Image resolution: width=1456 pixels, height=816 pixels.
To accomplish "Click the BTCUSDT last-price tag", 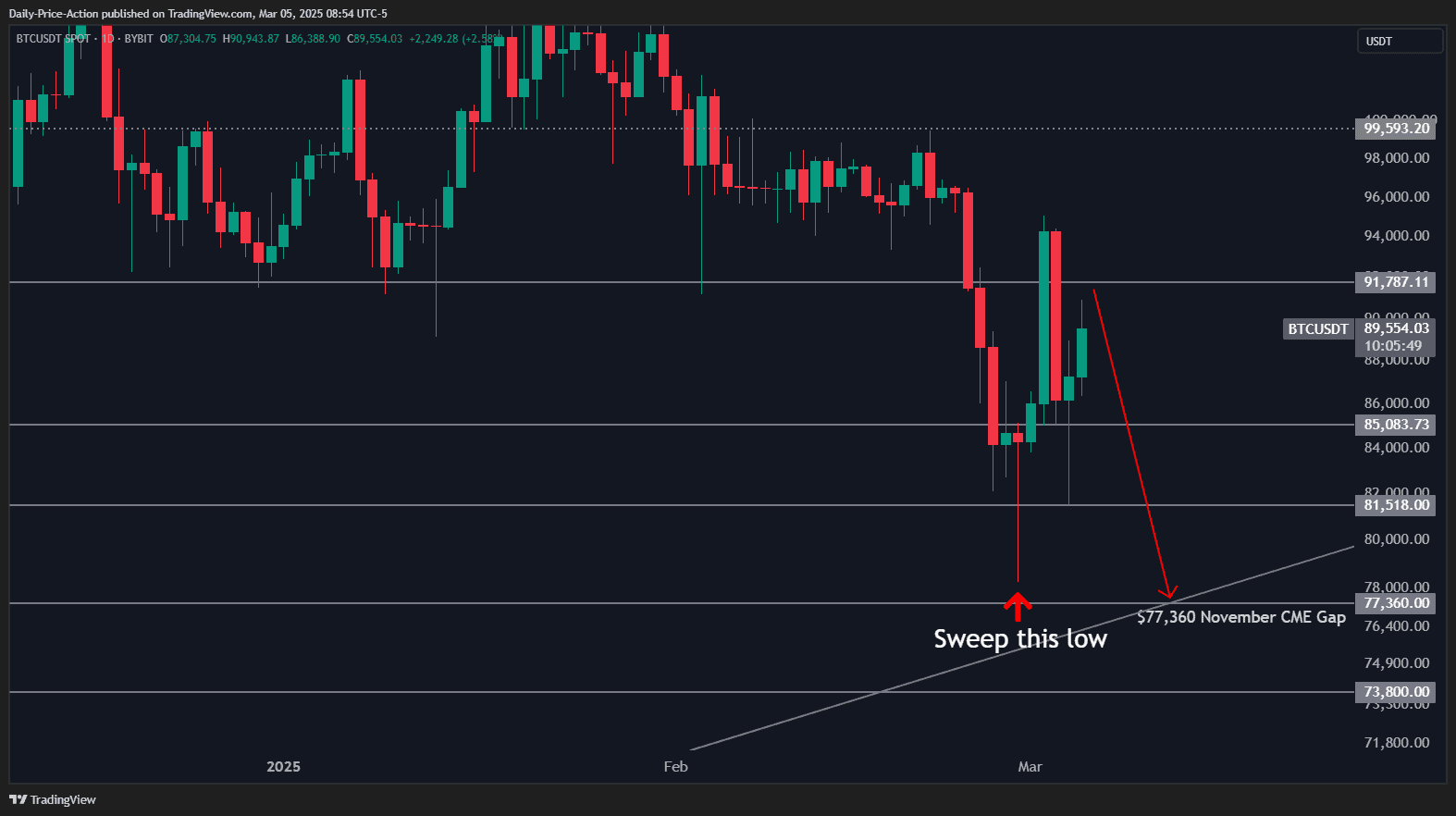I will 1318,329.
